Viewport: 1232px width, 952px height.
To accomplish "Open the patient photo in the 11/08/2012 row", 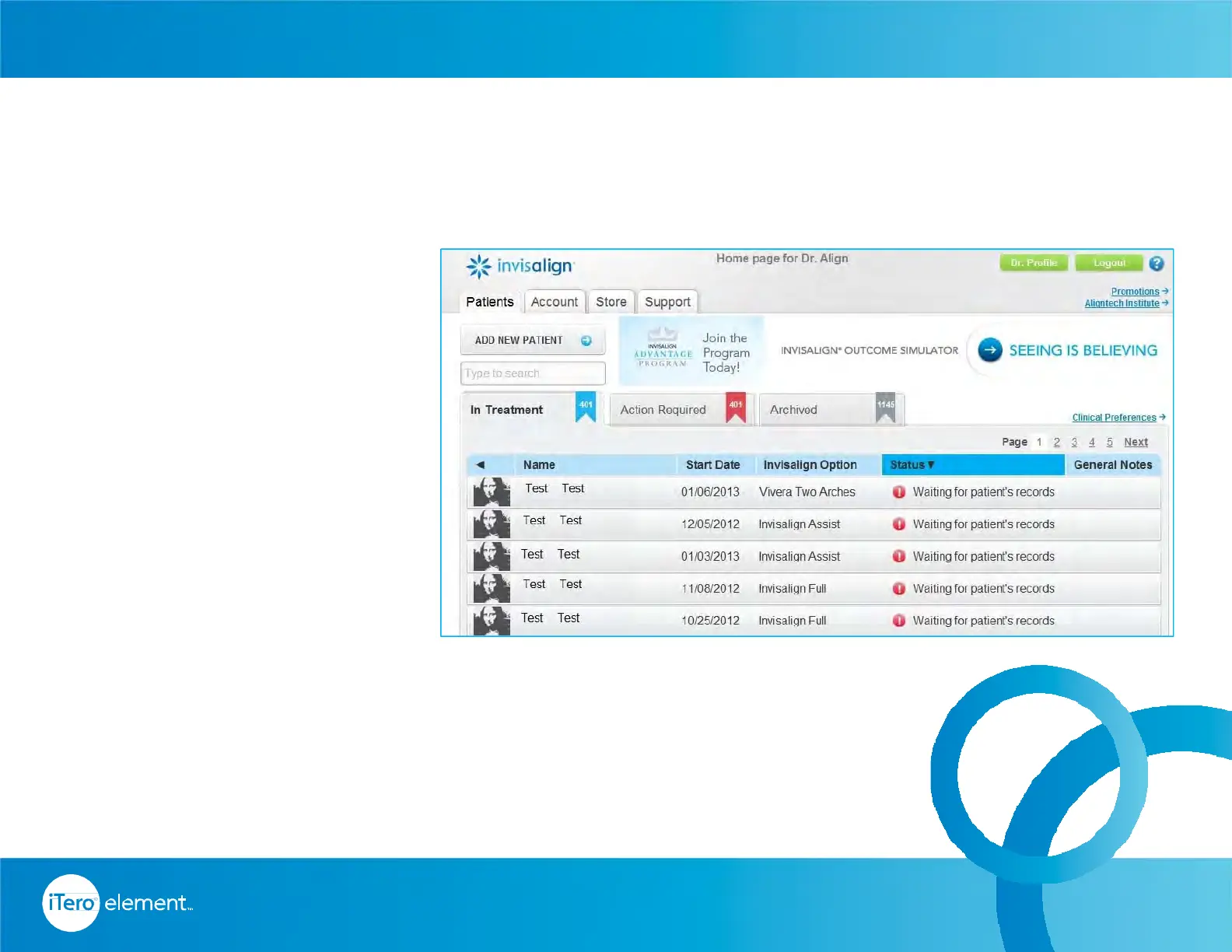I will 492,589.
